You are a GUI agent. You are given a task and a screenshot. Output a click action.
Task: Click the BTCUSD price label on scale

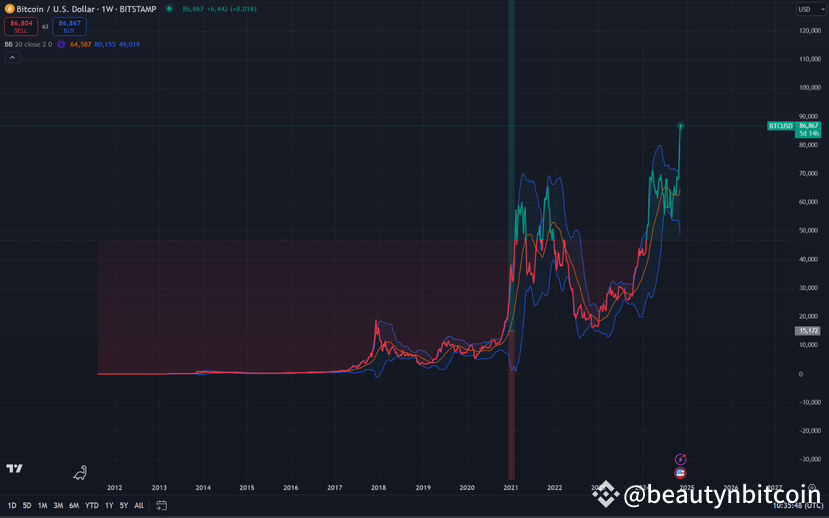pyautogui.click(x=781, y=126)
